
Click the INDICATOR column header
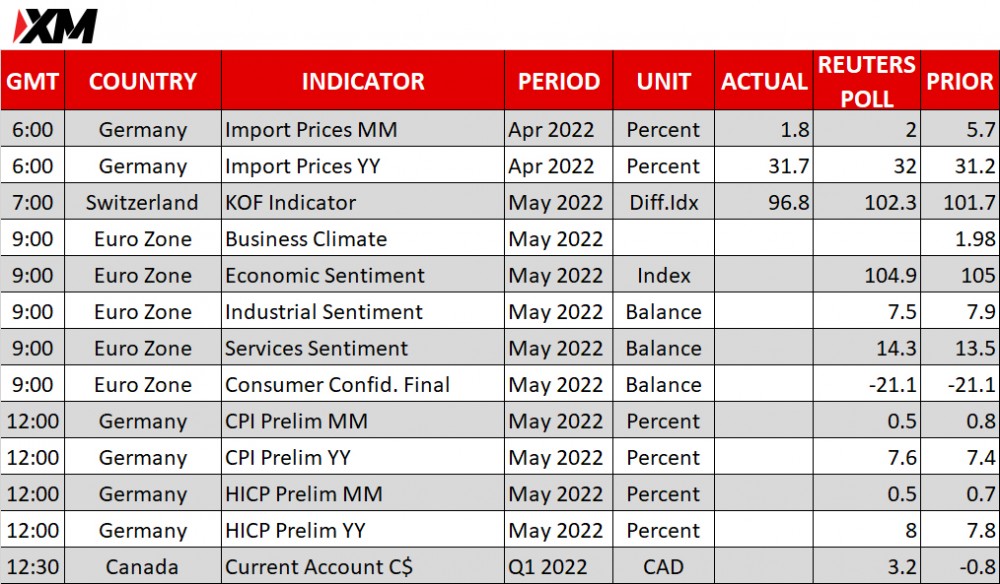pos(363,80)
